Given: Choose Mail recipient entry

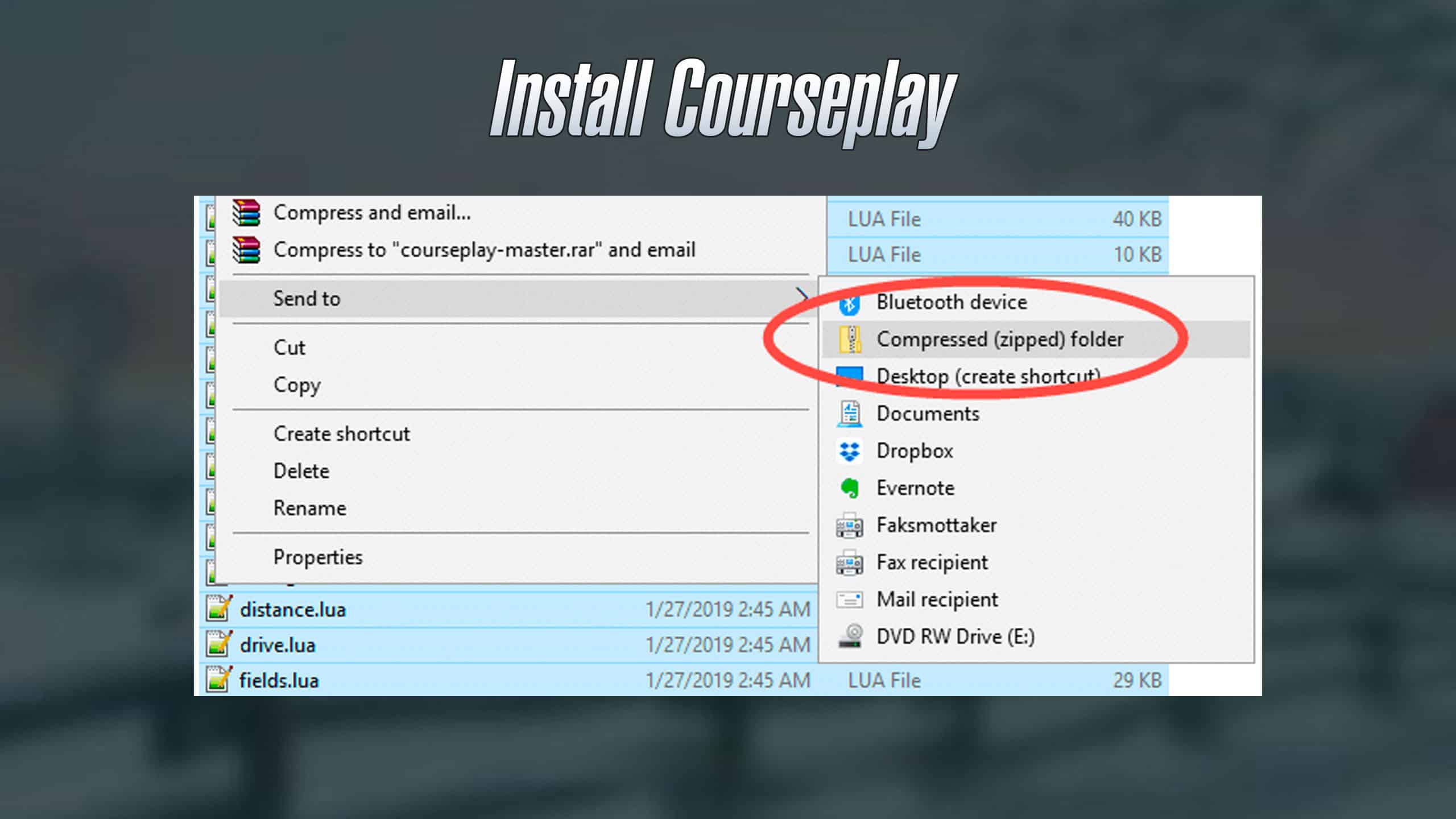Looking at the screenshot, I should point(937,599).
